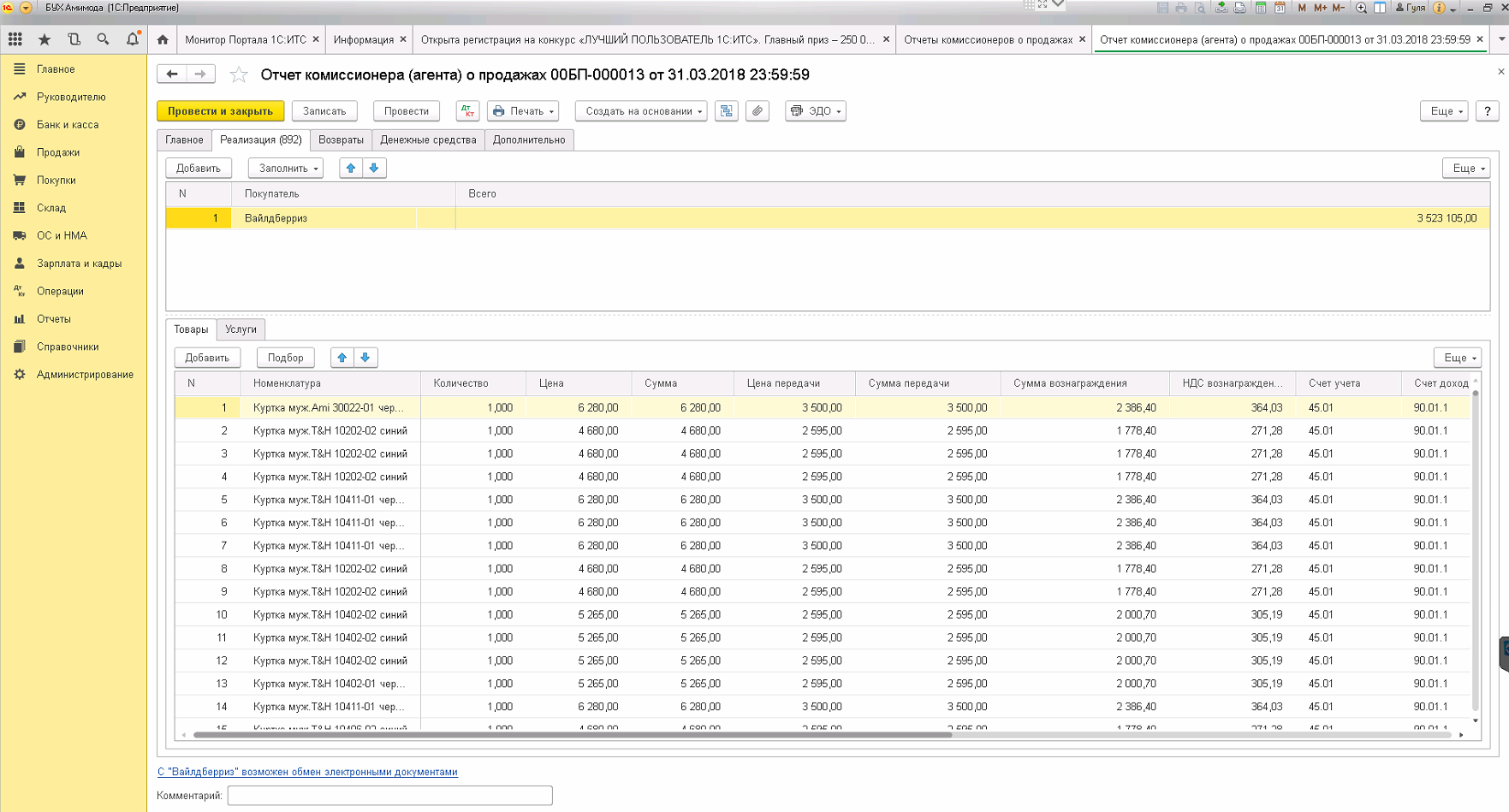The image size is (1509, 812).
Task: Switch to the Возвраты tab
Action: point(341,140)
